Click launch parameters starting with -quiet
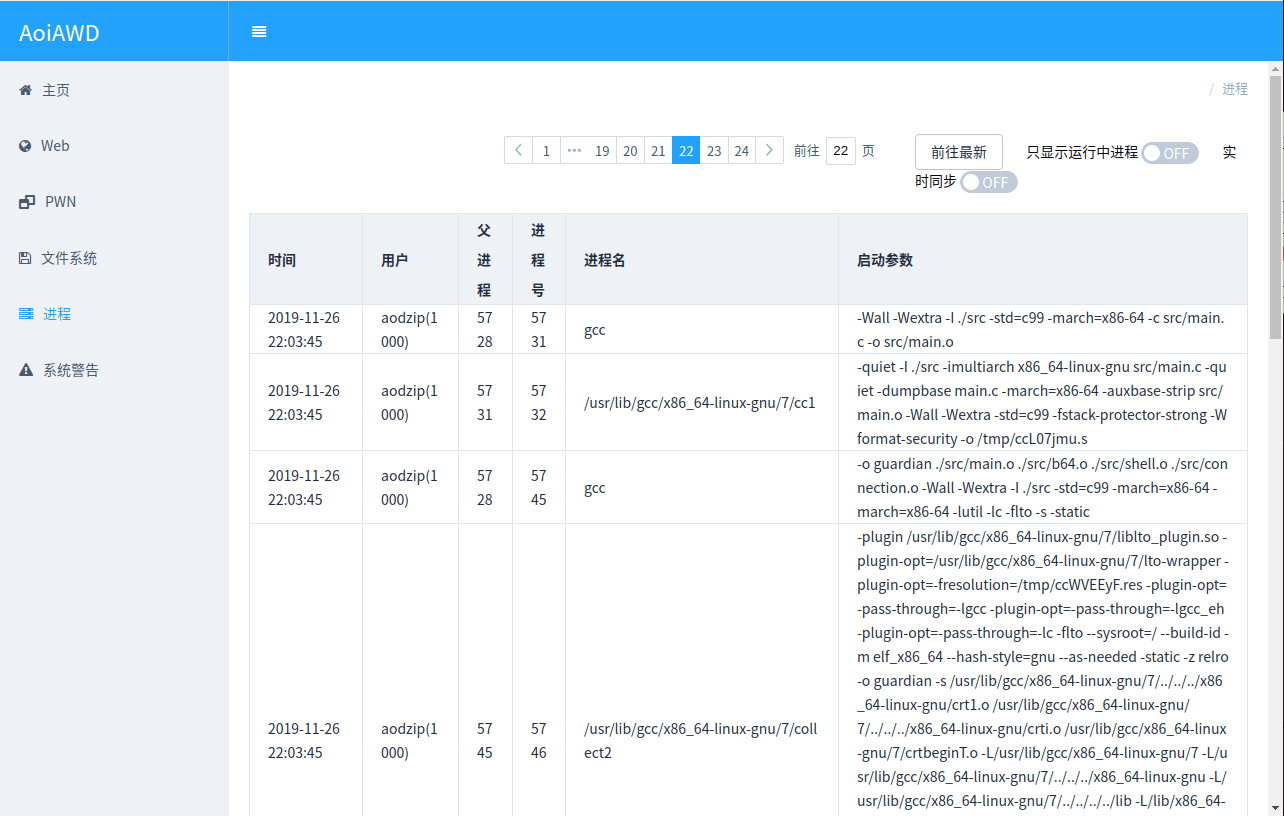Viewport: 1284px width, 816px height. [1043, 402]
